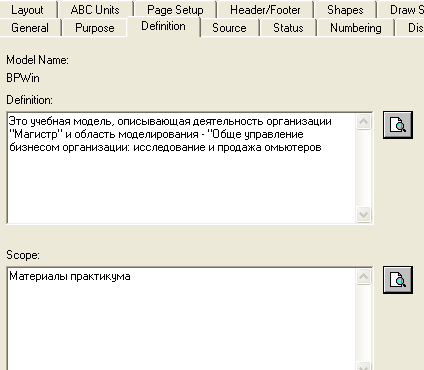The width and height of the screenshot is (424, 370).
Task: Click the 'Материалы практикума' text
Action: [x=70, y=276]
